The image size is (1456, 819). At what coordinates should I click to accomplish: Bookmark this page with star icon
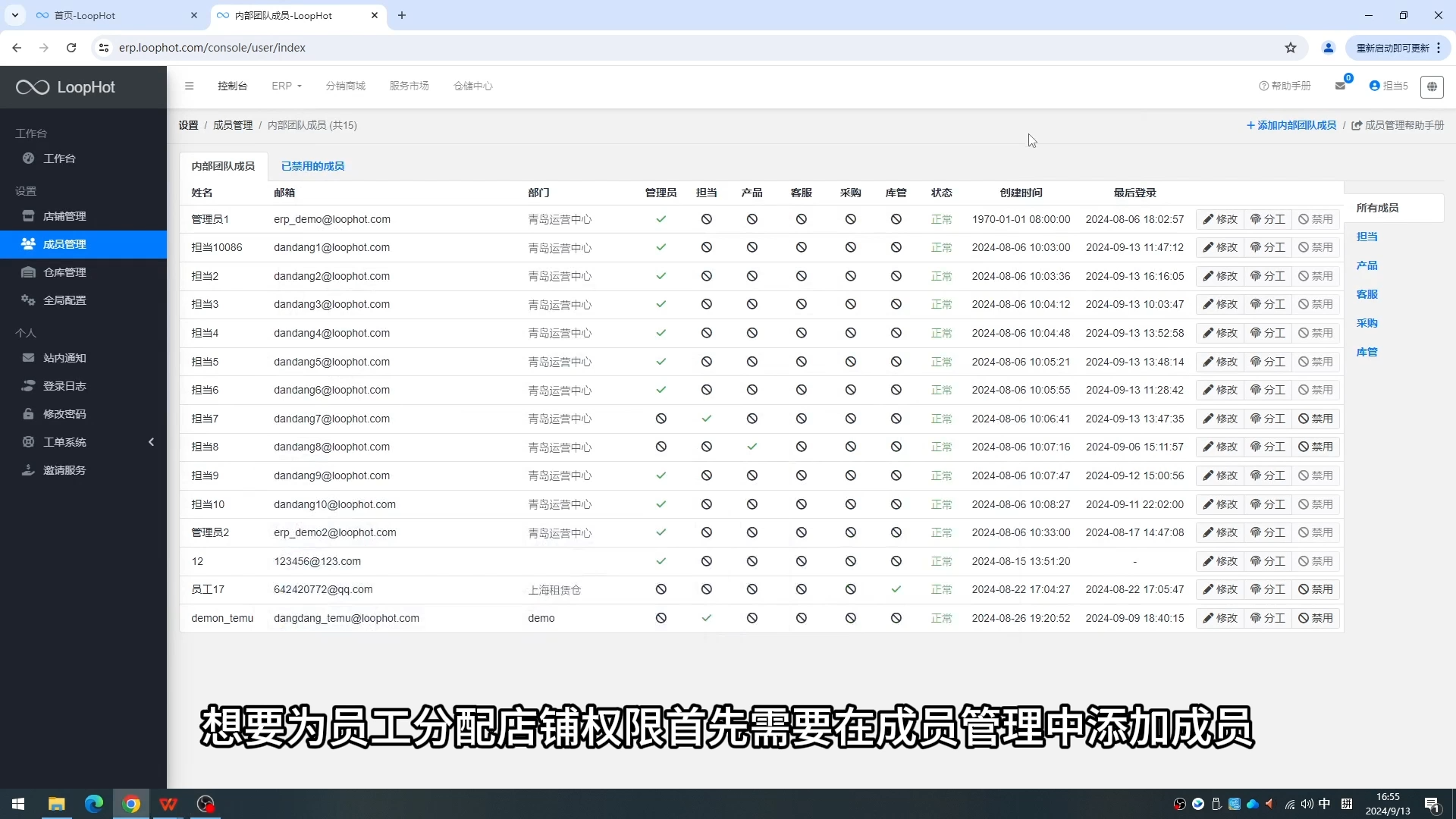1290,48
